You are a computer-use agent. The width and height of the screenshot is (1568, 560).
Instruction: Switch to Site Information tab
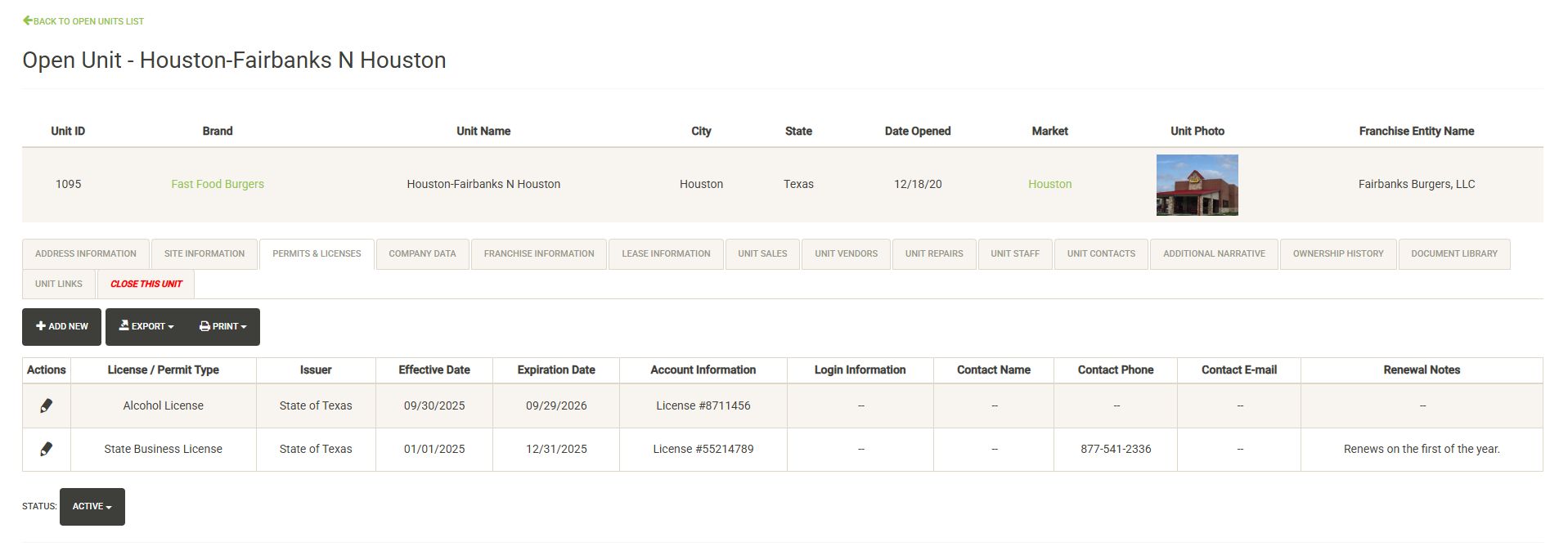point(204,253)
